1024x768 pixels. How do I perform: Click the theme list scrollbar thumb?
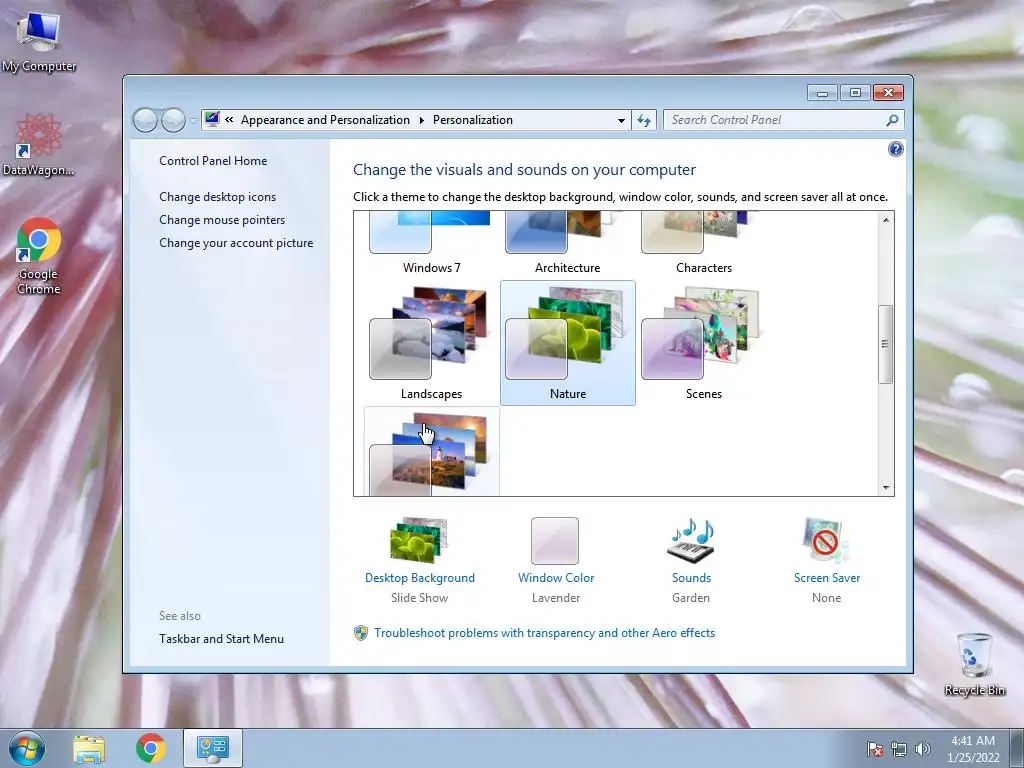886,344
